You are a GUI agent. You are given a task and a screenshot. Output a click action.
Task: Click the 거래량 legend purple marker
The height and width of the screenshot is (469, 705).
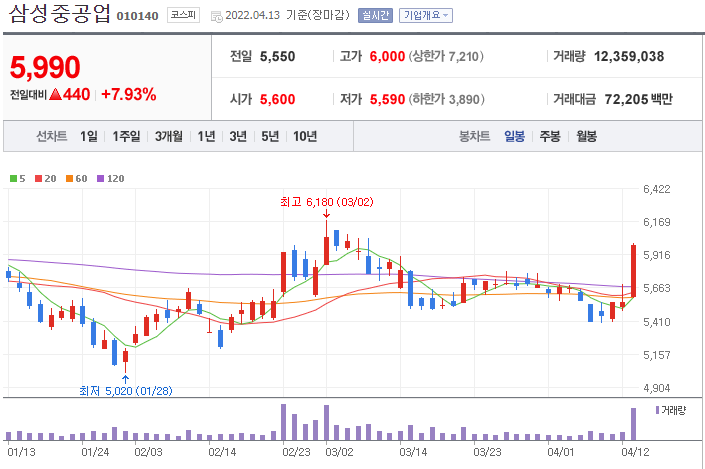click(657, 410)
